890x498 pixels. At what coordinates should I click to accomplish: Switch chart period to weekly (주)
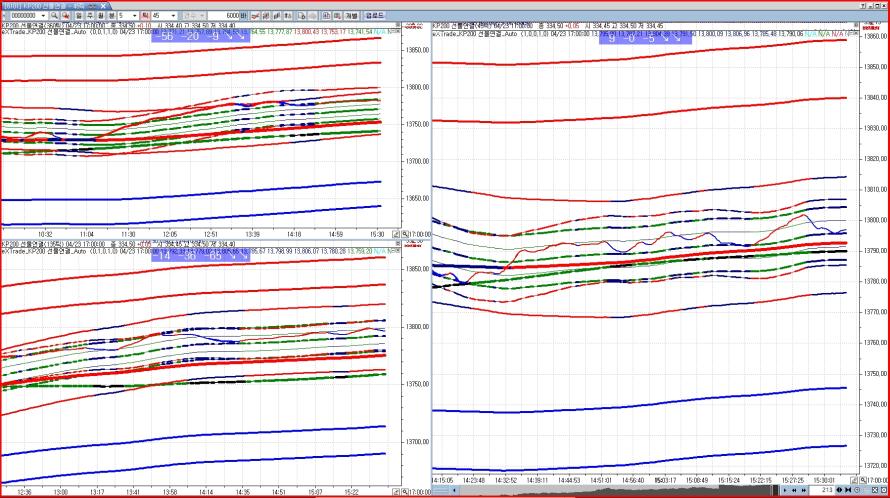[x=90, y=16]
